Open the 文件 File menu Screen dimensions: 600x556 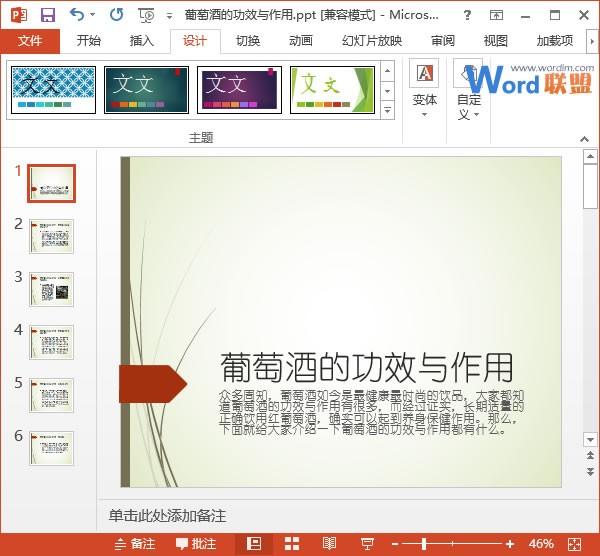pos(30,41)
